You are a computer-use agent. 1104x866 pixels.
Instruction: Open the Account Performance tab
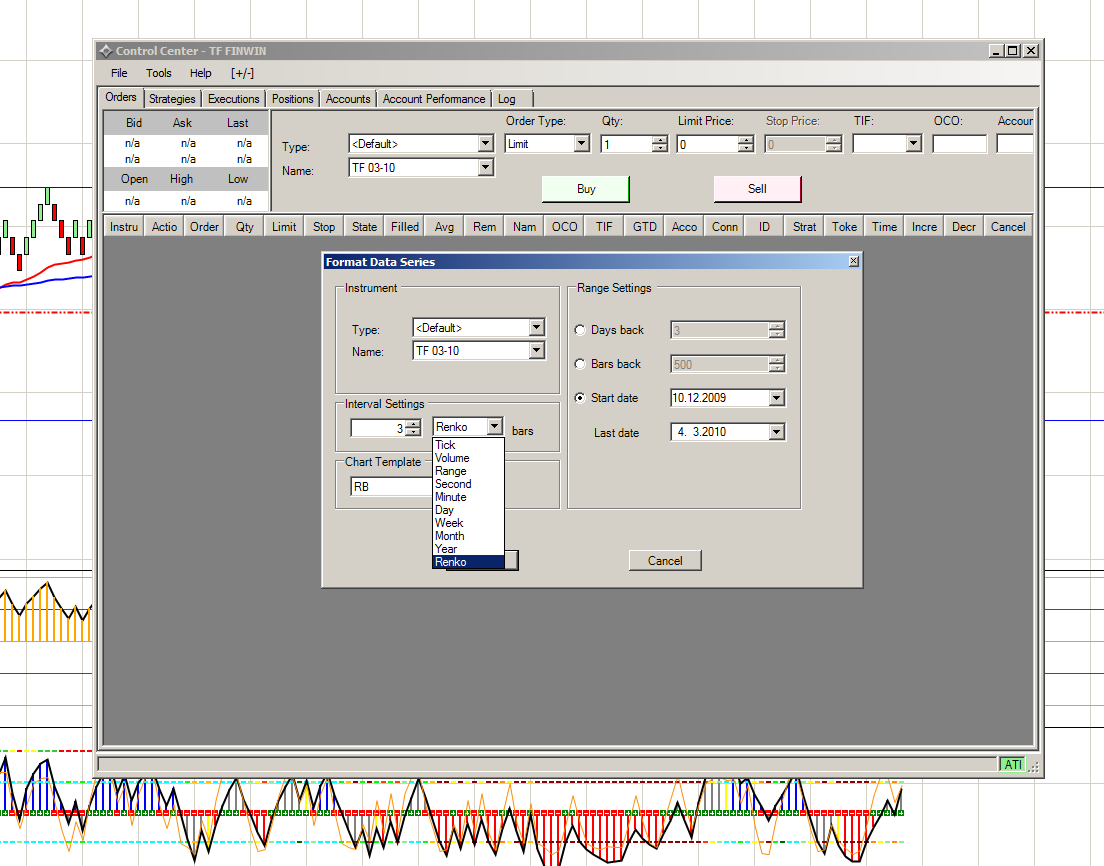pos(433,99)
